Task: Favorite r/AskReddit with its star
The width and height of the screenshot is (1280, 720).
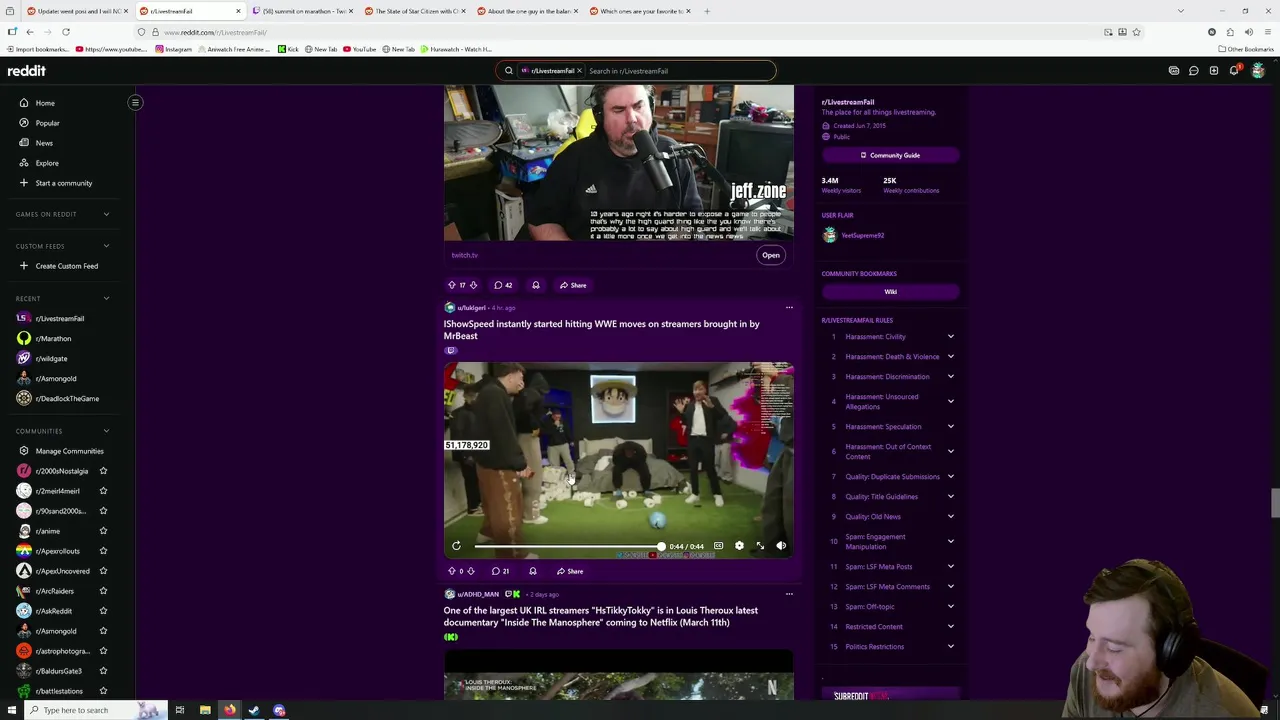Action: click(x=103, y=611)
